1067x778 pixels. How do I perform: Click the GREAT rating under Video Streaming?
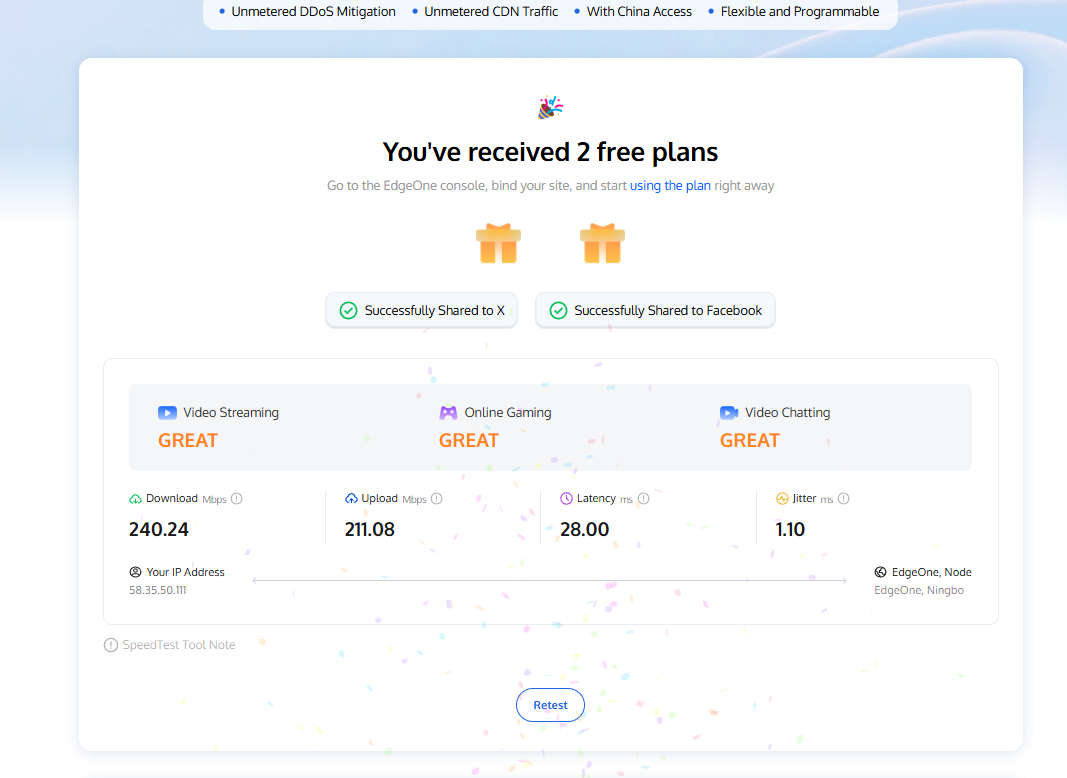[188, 441]
